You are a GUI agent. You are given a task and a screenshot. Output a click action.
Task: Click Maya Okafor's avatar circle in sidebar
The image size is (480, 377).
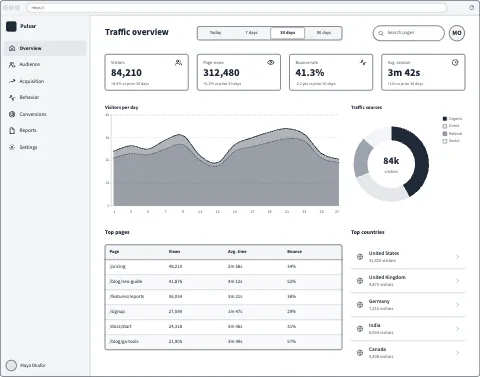[11, 365]
